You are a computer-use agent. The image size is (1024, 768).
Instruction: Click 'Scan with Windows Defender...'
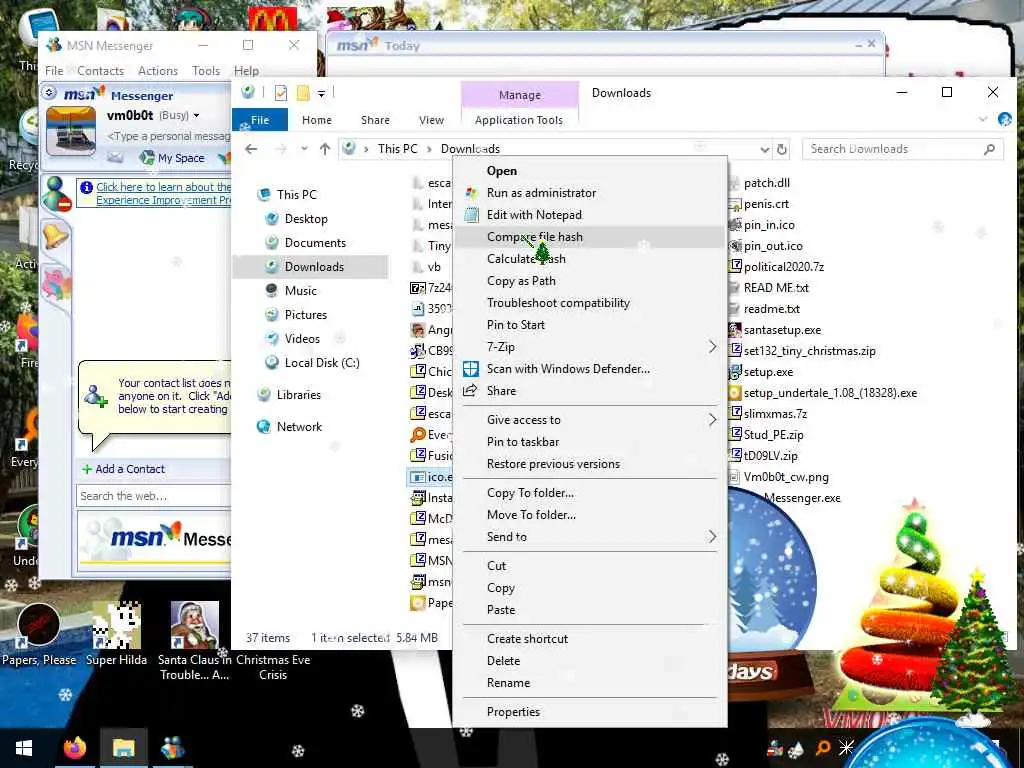click(x=568, y=369)
